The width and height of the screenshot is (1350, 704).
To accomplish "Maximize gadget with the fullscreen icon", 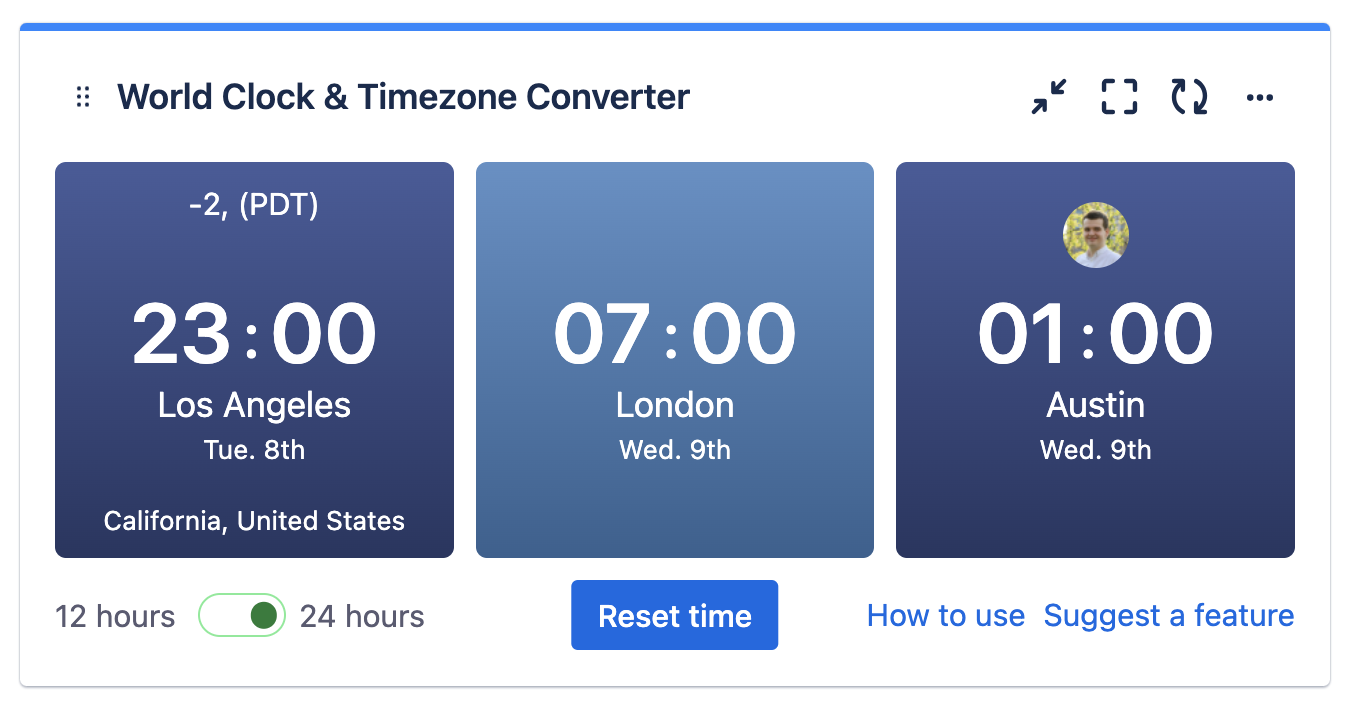I will pos(1119,97).
